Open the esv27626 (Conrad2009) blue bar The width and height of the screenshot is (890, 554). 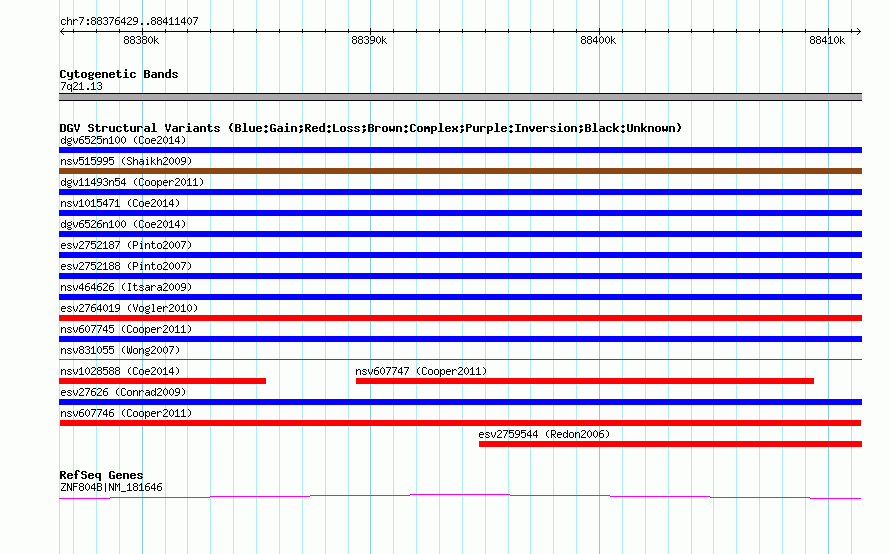pyautogui.click(x=460, y=402)
